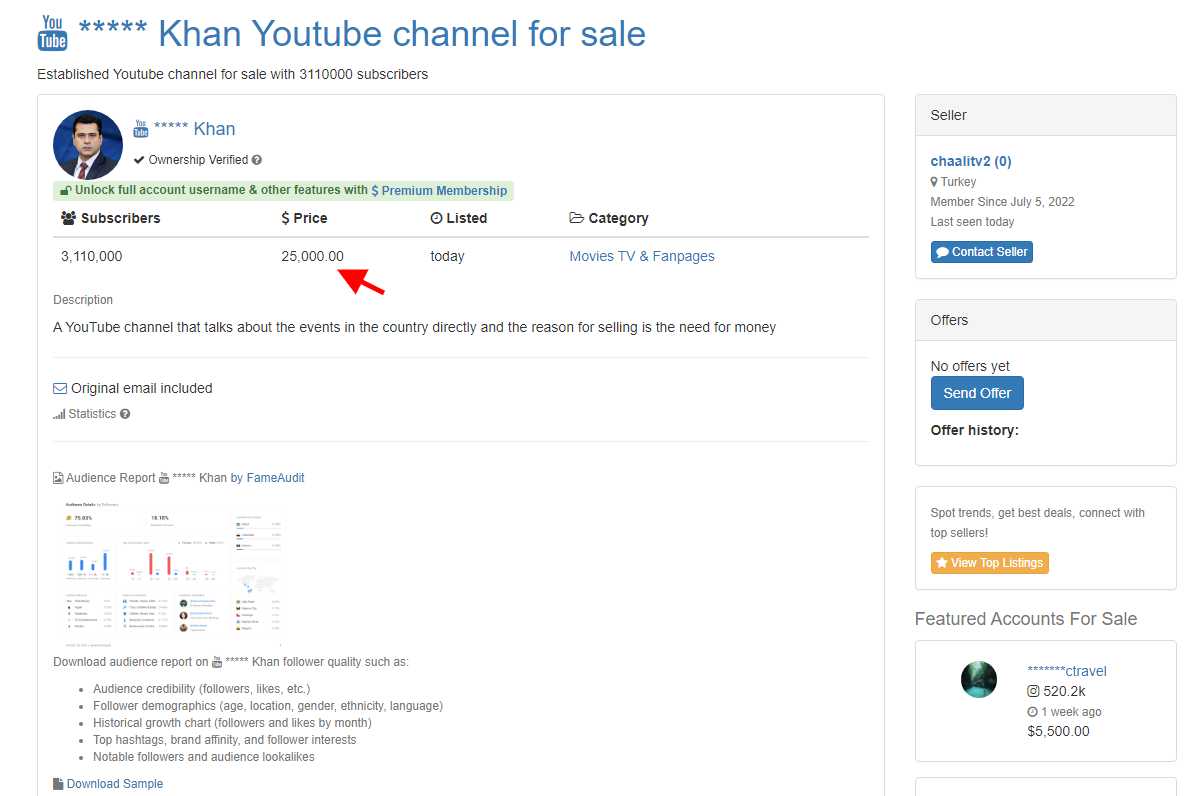The width and height of the screenshot is (1187, 796).
Task: Click the folder icon next to Category
Action: click(x=576, y=218)
